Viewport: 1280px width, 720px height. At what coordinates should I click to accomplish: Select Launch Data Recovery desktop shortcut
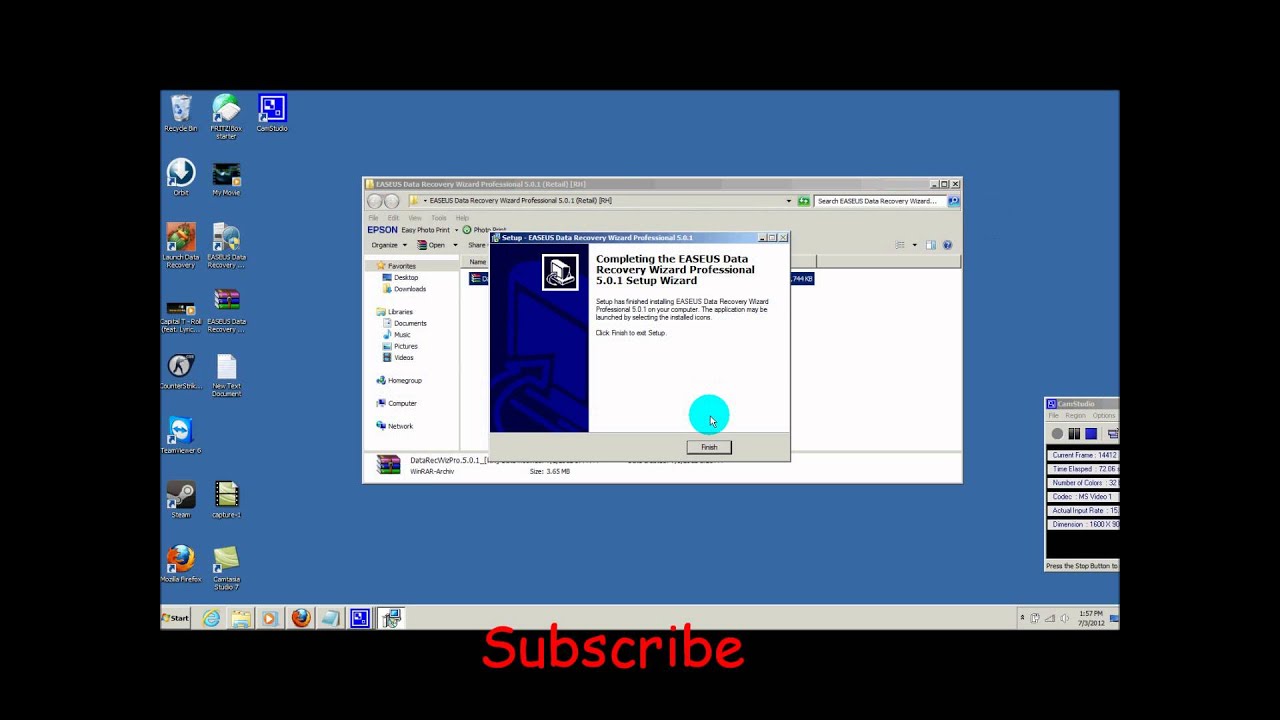[x=181, y=245]
